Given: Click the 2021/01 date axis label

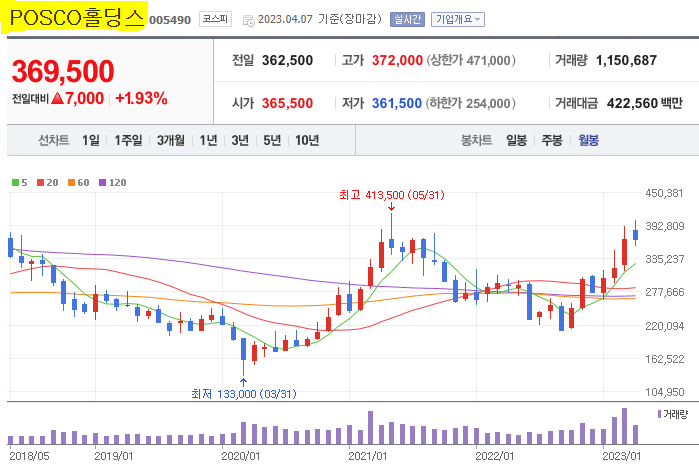Looking at the screenshot, I should tap(367, 456).
